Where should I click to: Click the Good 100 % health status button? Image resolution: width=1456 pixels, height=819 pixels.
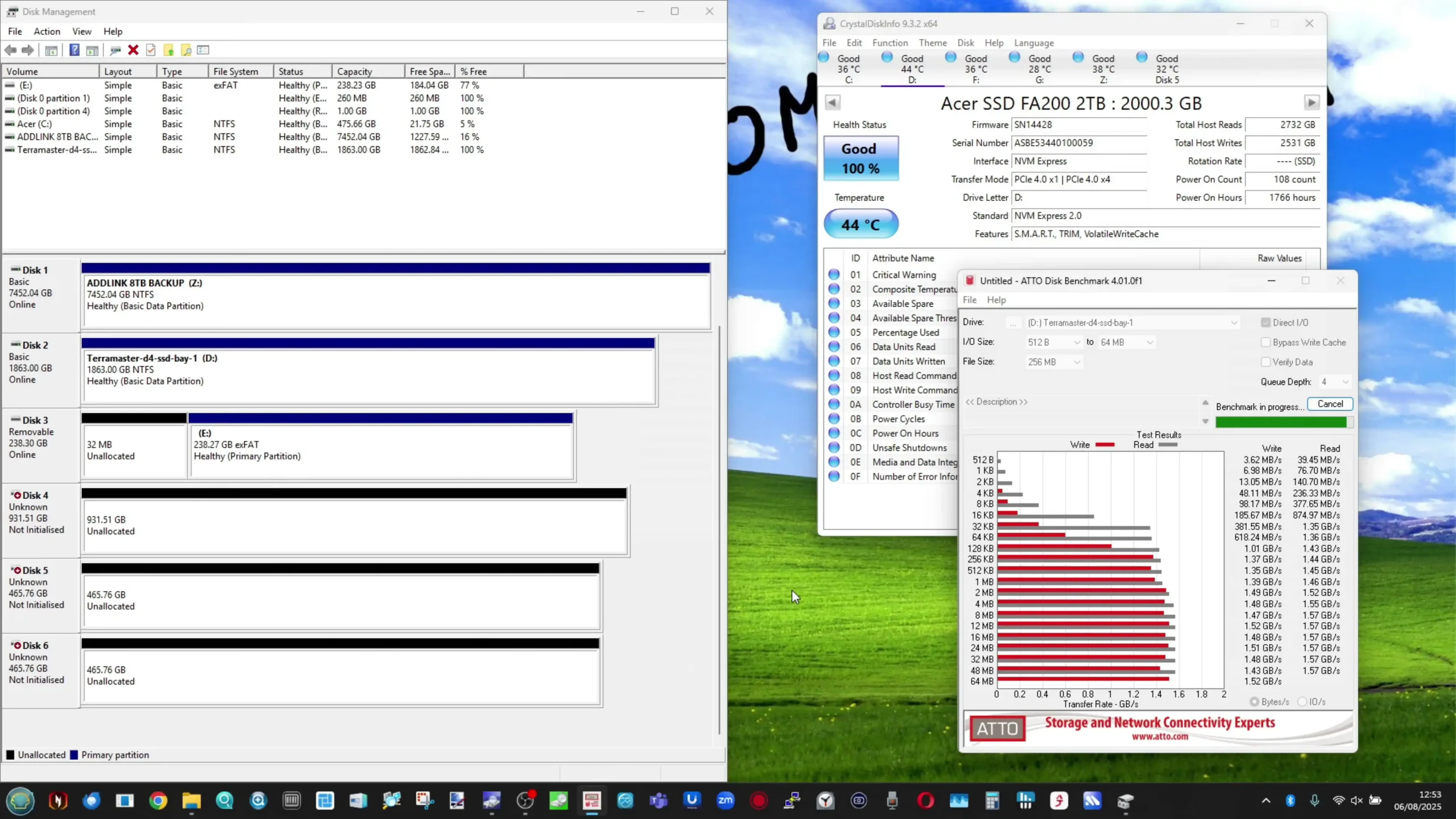tap(861, 158)
